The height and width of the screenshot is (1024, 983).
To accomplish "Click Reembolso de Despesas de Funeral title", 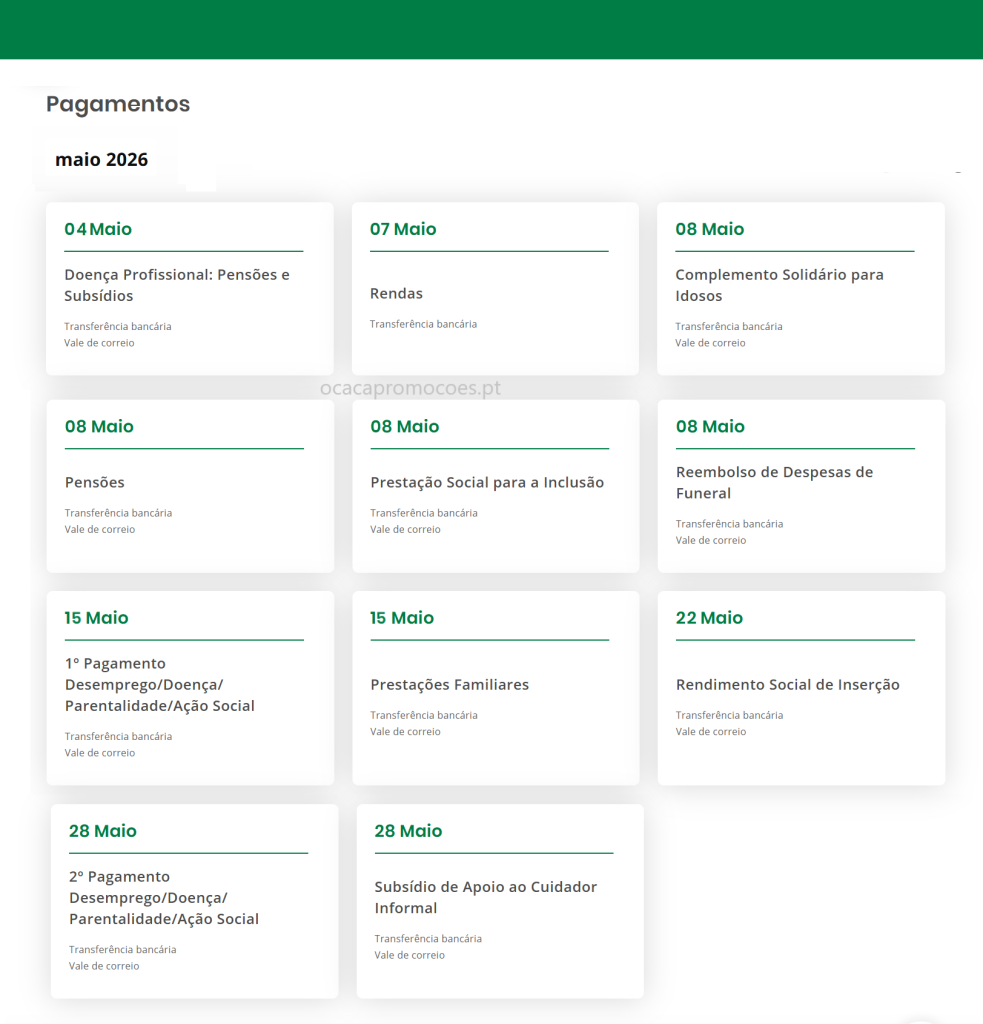I will (774, 483).
